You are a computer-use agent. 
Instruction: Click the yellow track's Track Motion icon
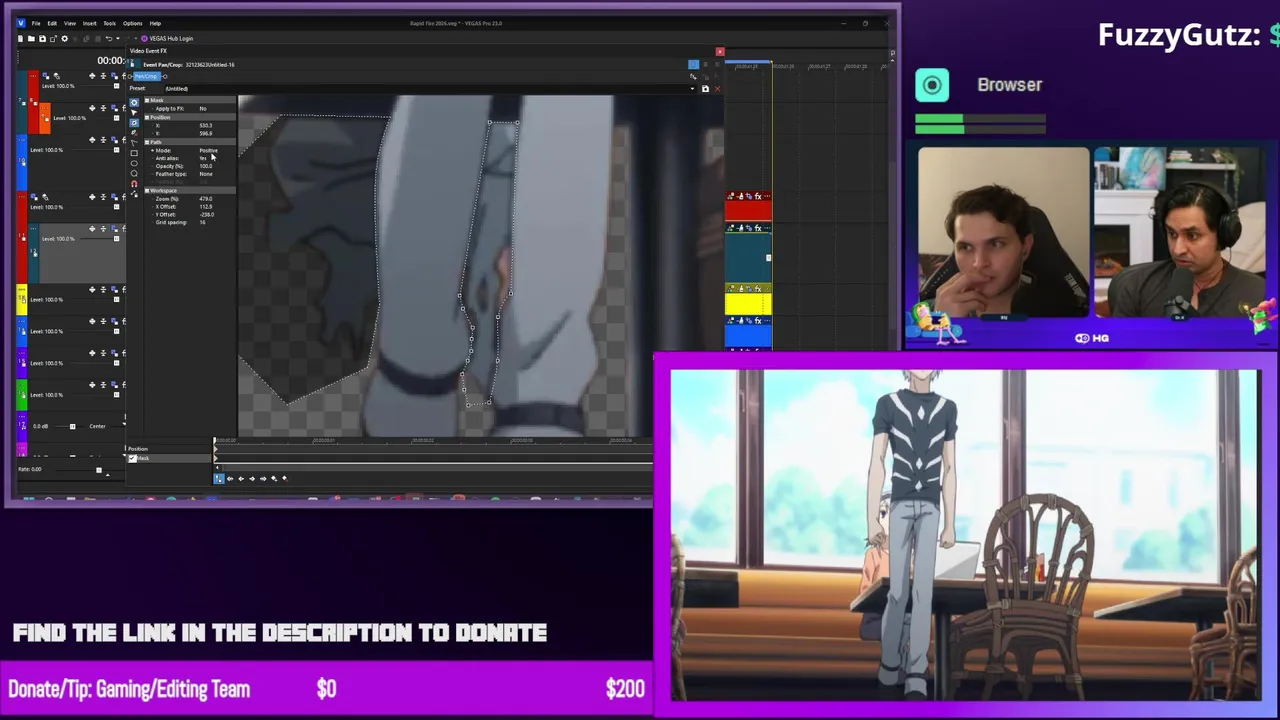tap(91, 290)
